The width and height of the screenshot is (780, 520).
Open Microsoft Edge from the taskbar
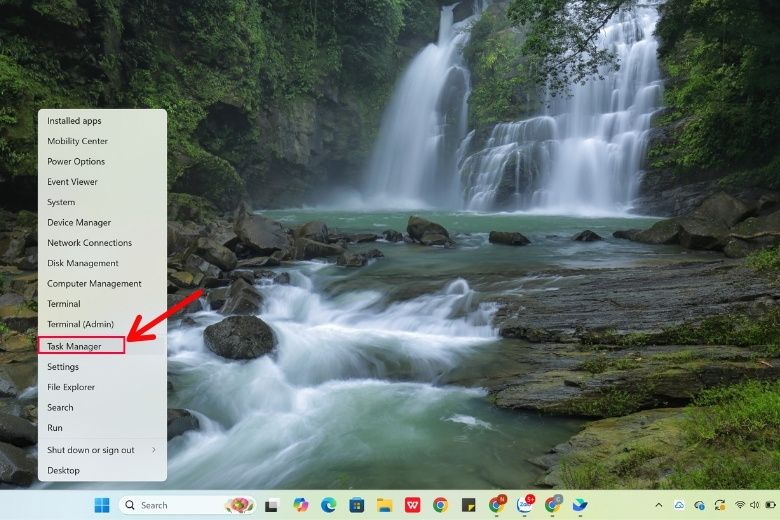pos(328,505)
